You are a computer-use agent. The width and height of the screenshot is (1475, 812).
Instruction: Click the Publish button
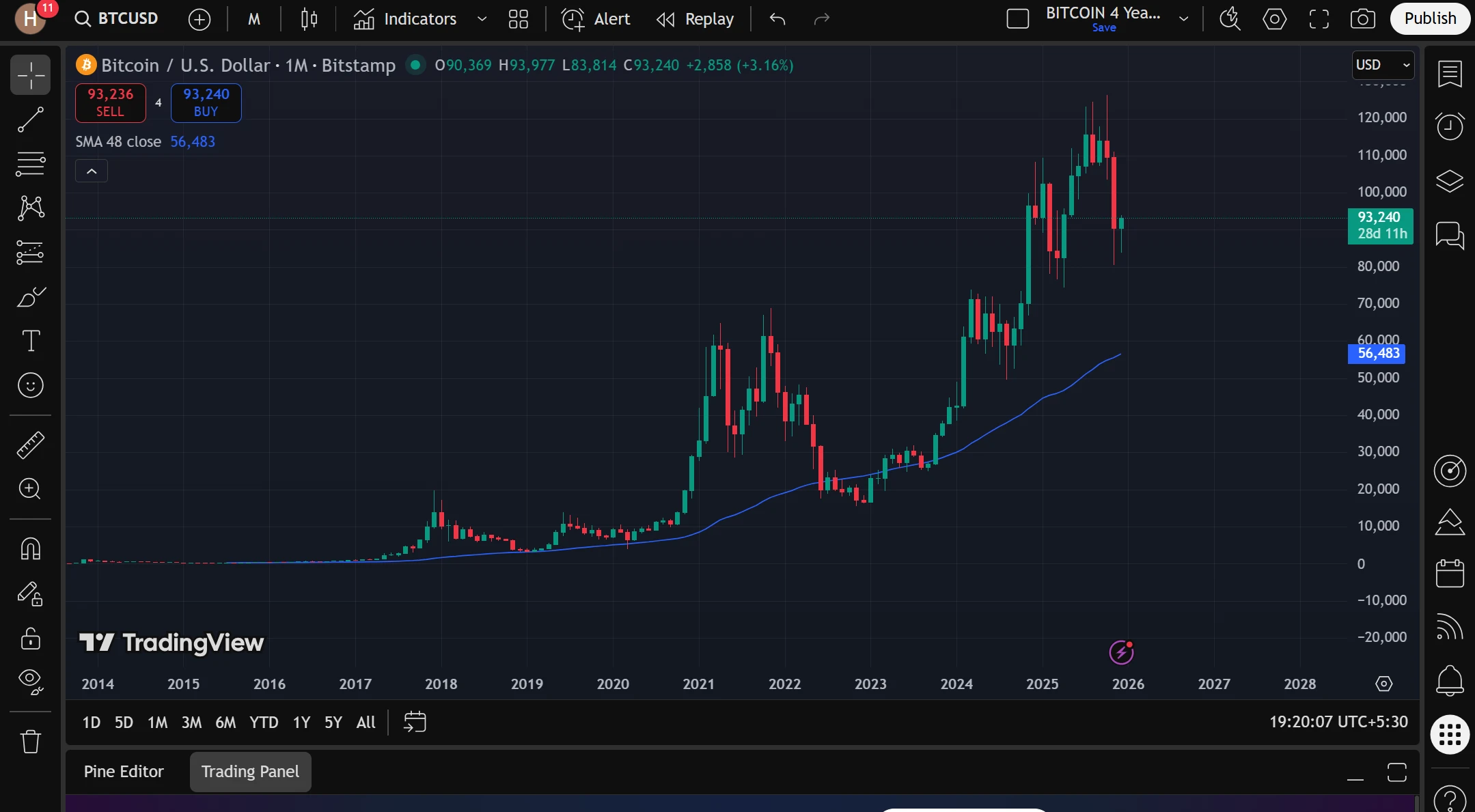point(1429,18)
